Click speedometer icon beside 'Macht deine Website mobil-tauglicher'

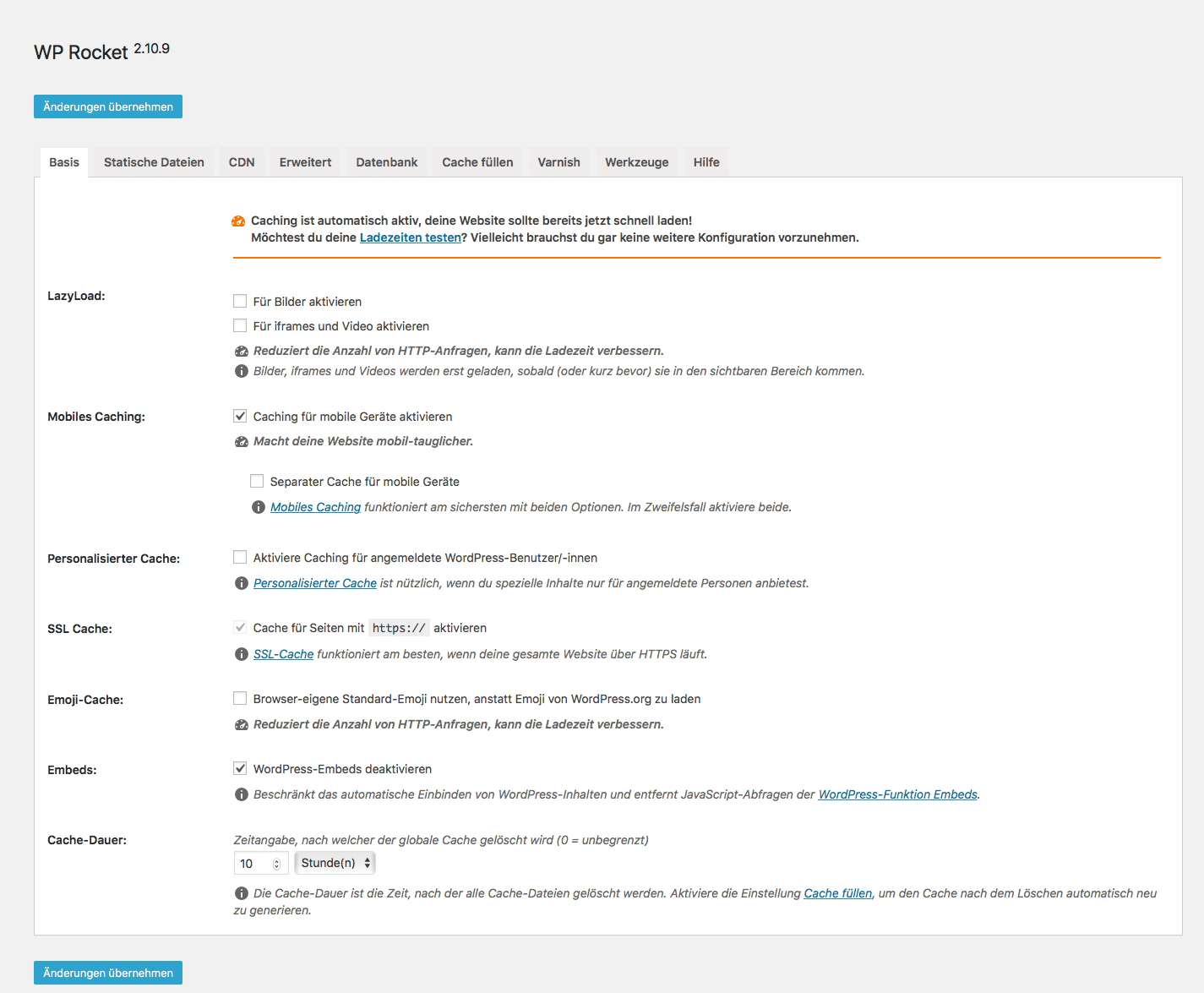click(241, 441)
